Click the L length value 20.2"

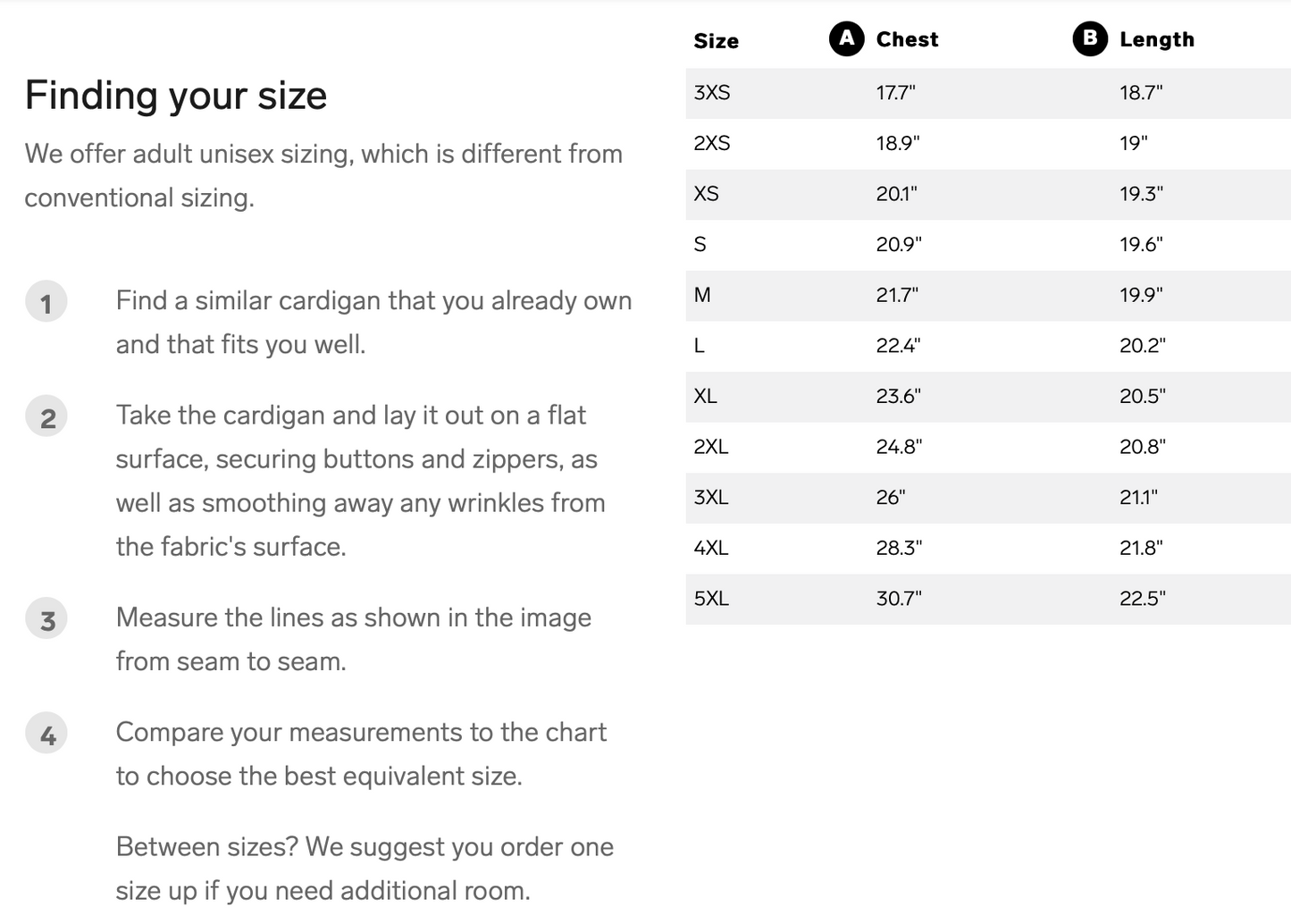click(x=1142, y=346)
